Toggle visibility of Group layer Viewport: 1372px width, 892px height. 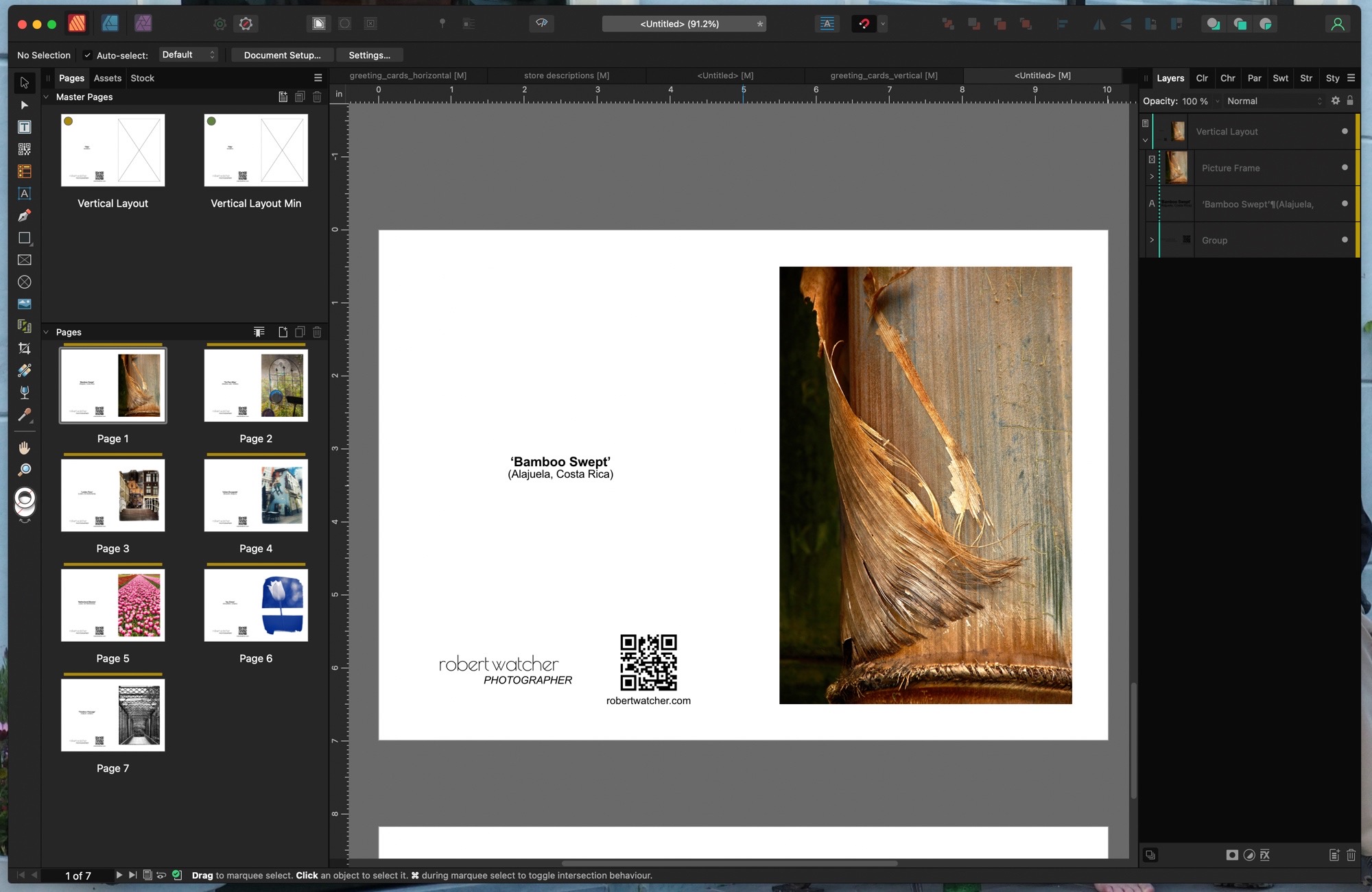[1345, 240]
